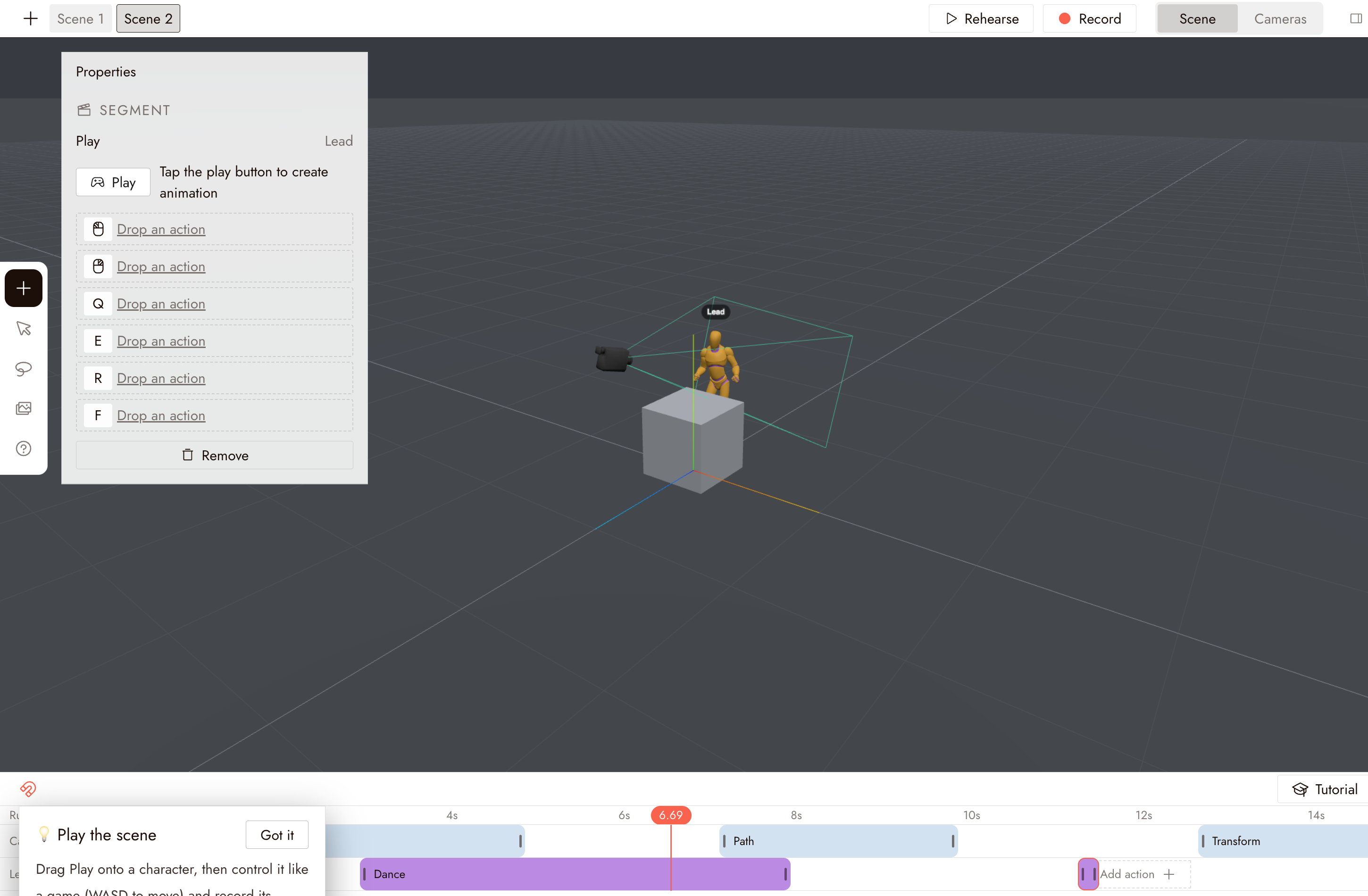Toggle the red snapping magnet icon

click(x=27, y=788)
